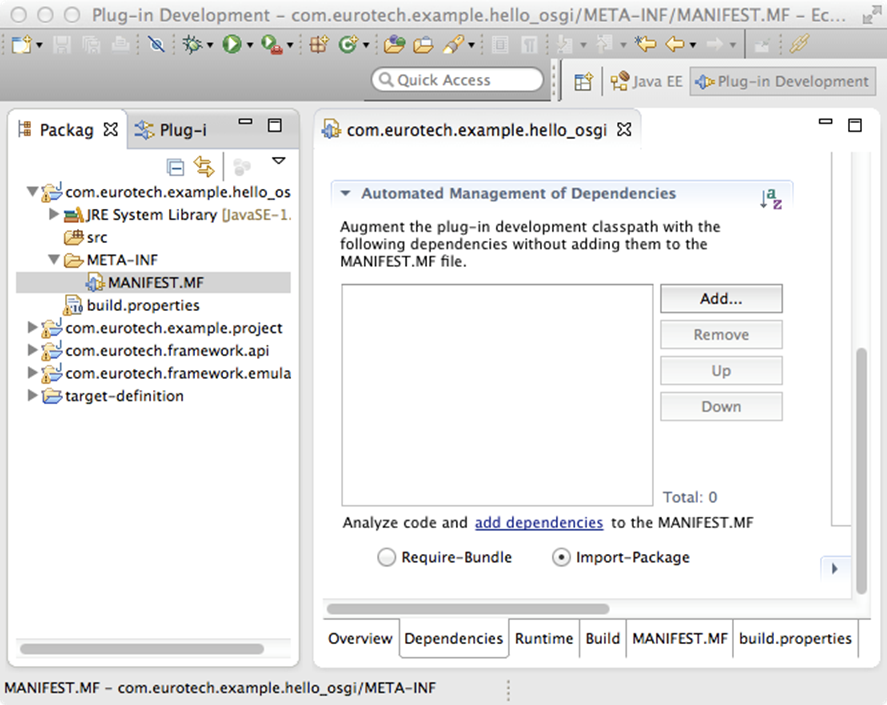Click the New wizard toolbar icon
The width and height of the screenshot is (887, 705).
click(x=21, y=44)
